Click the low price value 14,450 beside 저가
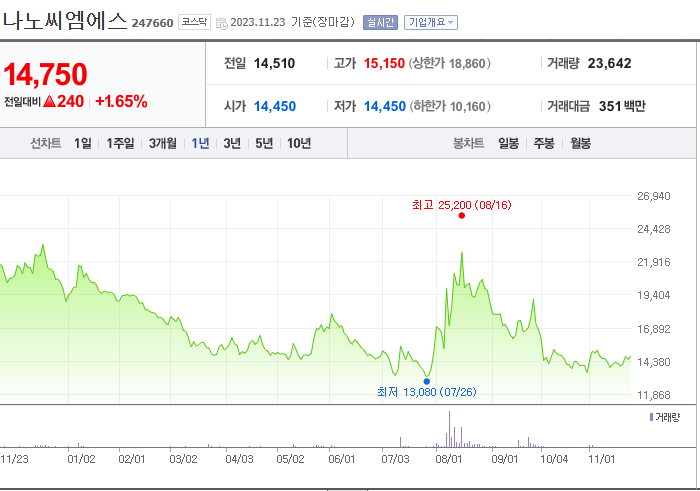Viewport: 700px width, 491px height. pyautogui.click(x=384, y=106)
